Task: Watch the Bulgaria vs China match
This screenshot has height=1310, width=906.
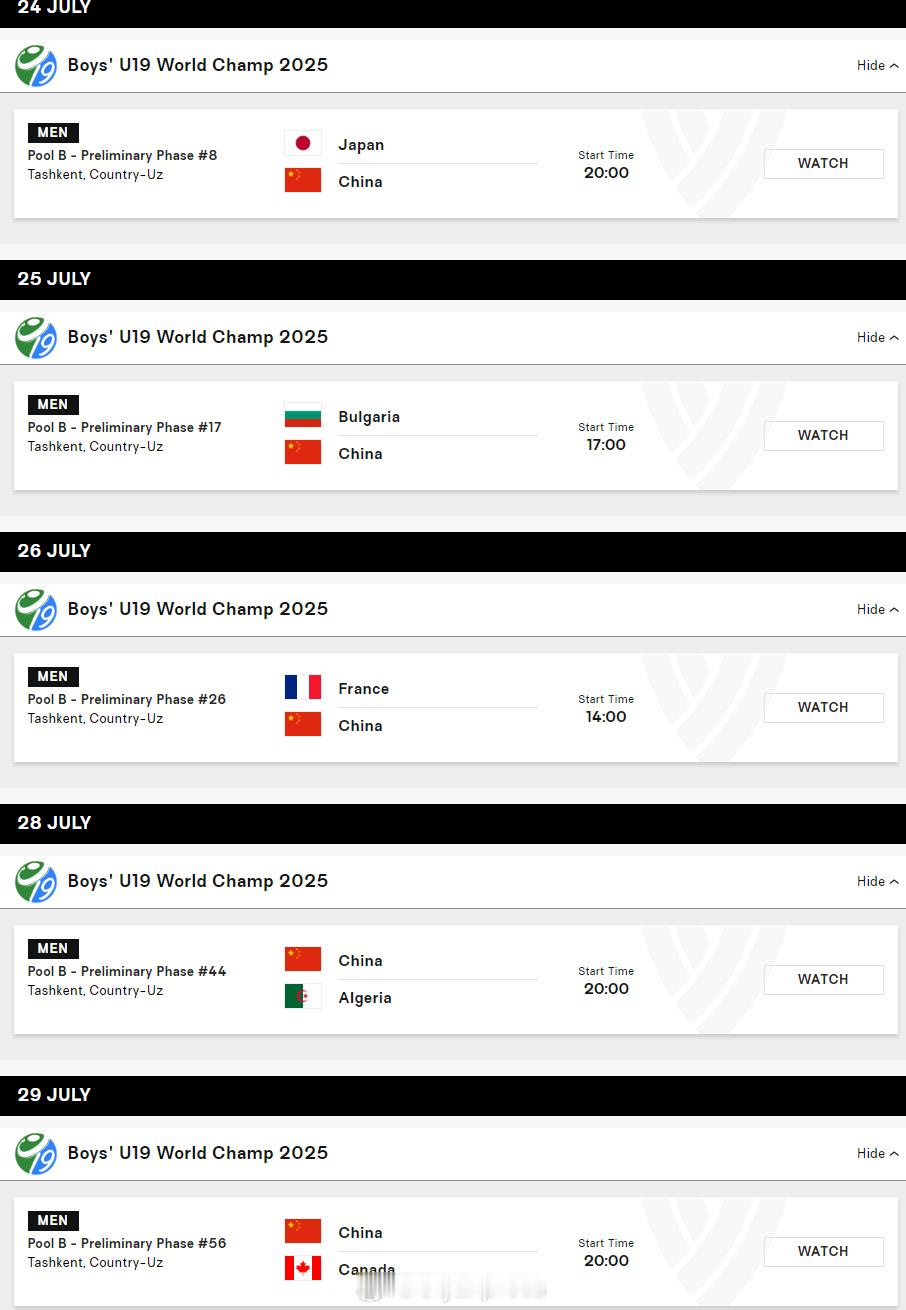Action: pos(823,436)
